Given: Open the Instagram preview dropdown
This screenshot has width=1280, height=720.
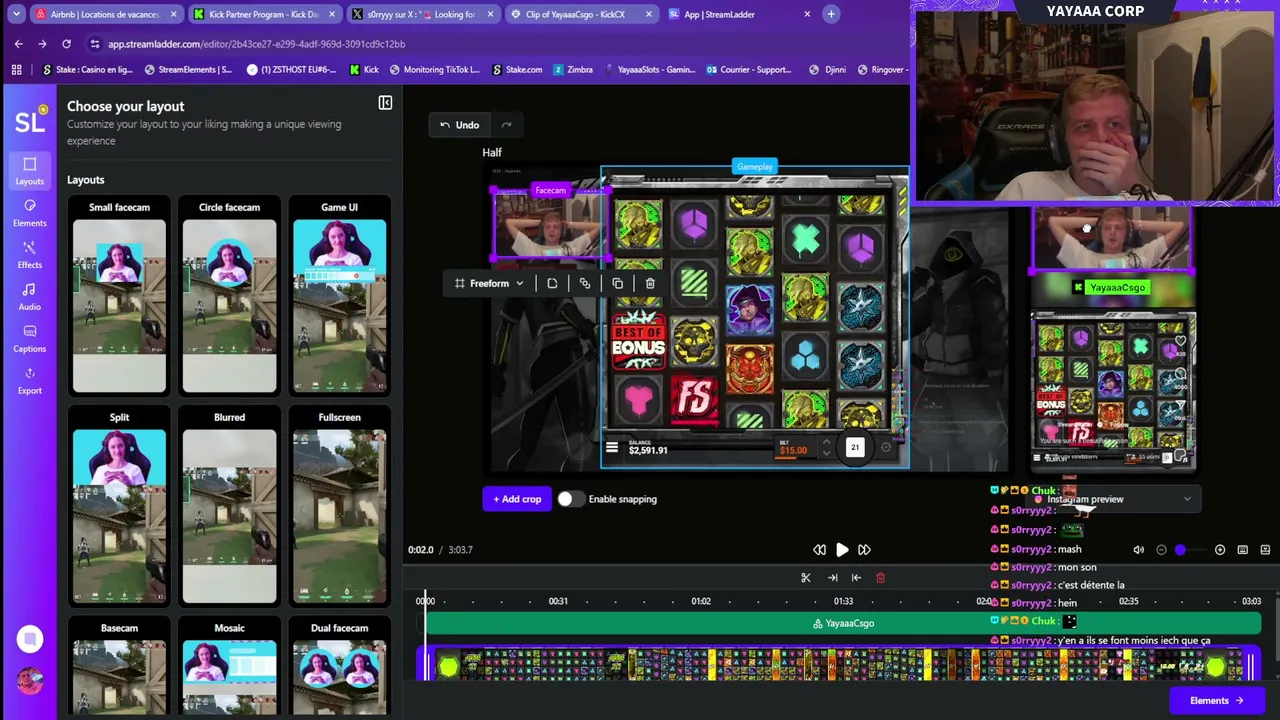Looking at the screenshot, I should 1113,499.
